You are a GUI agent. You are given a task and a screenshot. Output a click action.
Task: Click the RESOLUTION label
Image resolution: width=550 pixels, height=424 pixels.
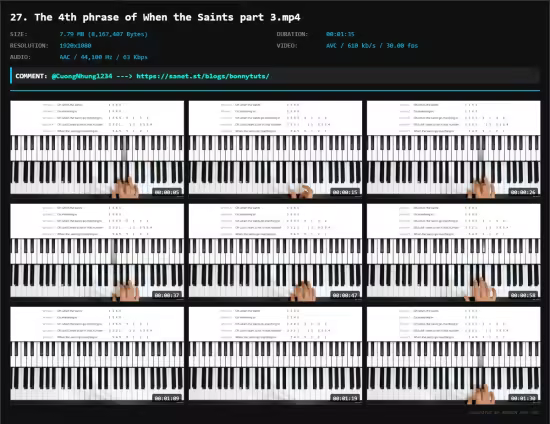pos(29,46)
